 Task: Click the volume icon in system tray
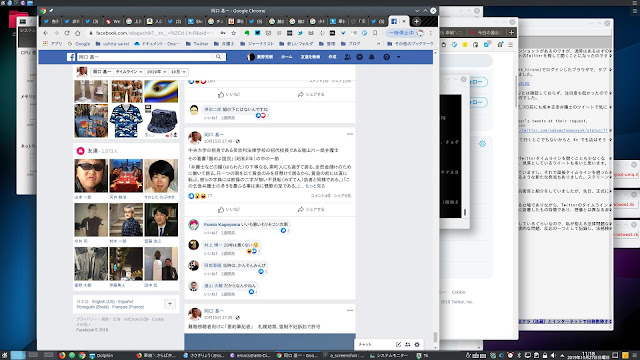click(553, 356)
